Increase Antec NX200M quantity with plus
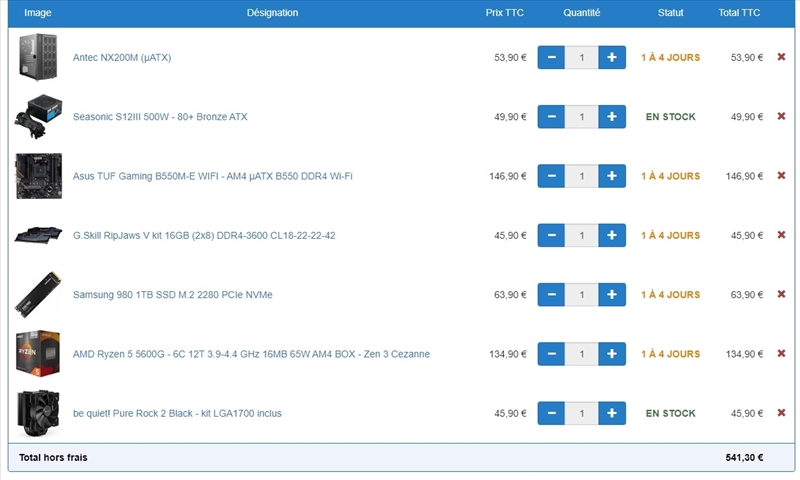Image resolution: width=800 pixels, height=480 pixels. tap(612, 57)
